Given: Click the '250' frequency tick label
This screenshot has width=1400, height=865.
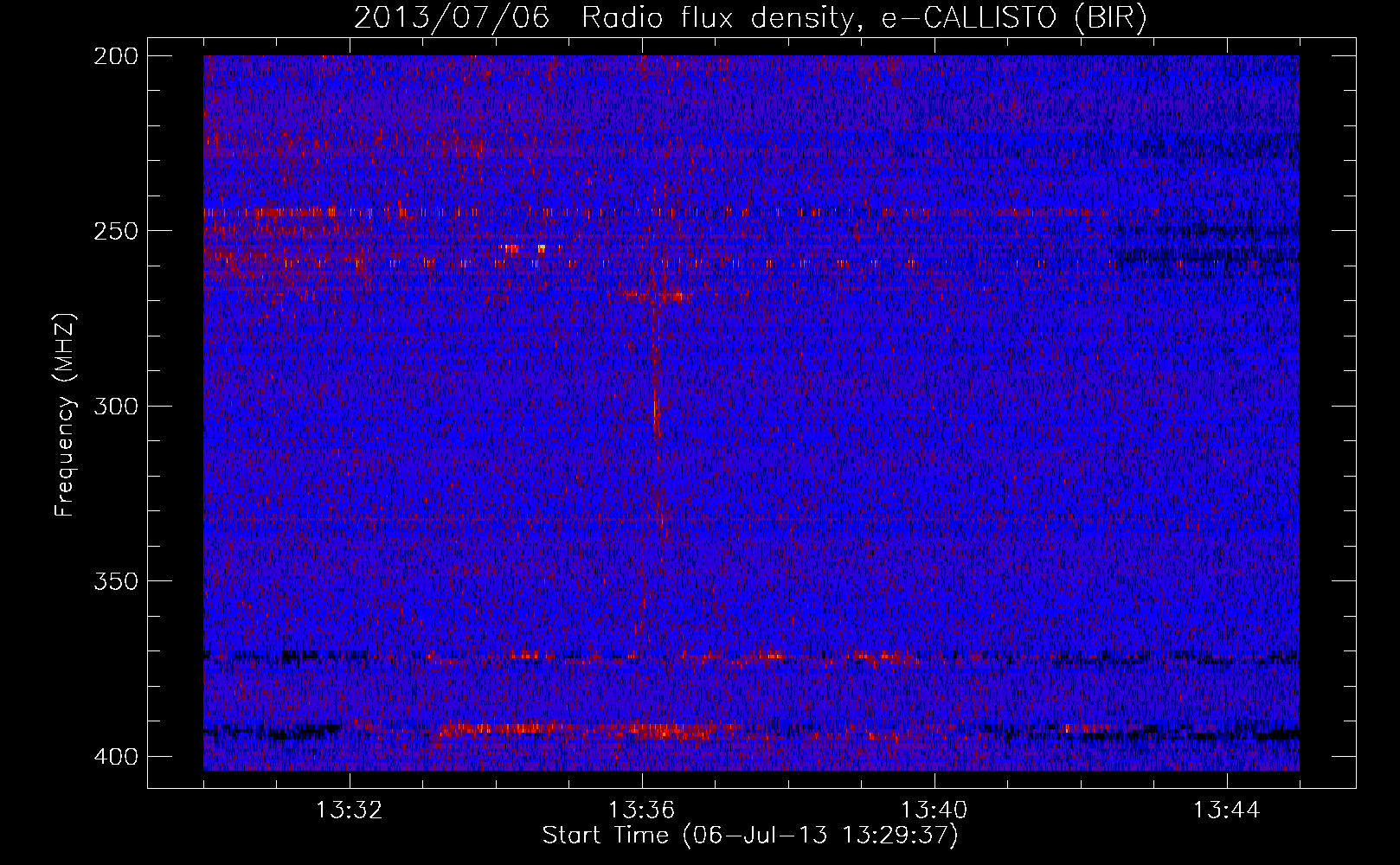Looking at the screenshot, I should (x=115, y=231).
